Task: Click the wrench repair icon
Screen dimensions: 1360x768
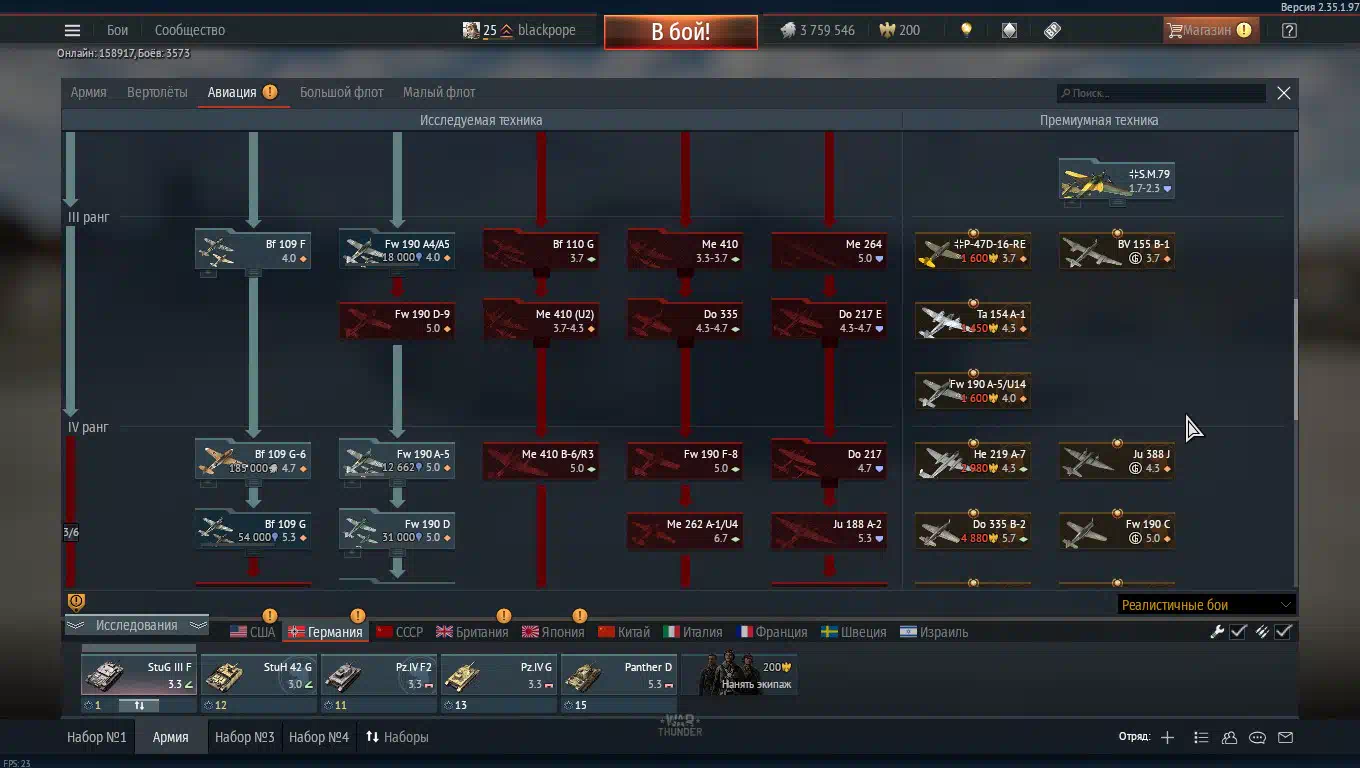Action: click(x=1217, y=631)
